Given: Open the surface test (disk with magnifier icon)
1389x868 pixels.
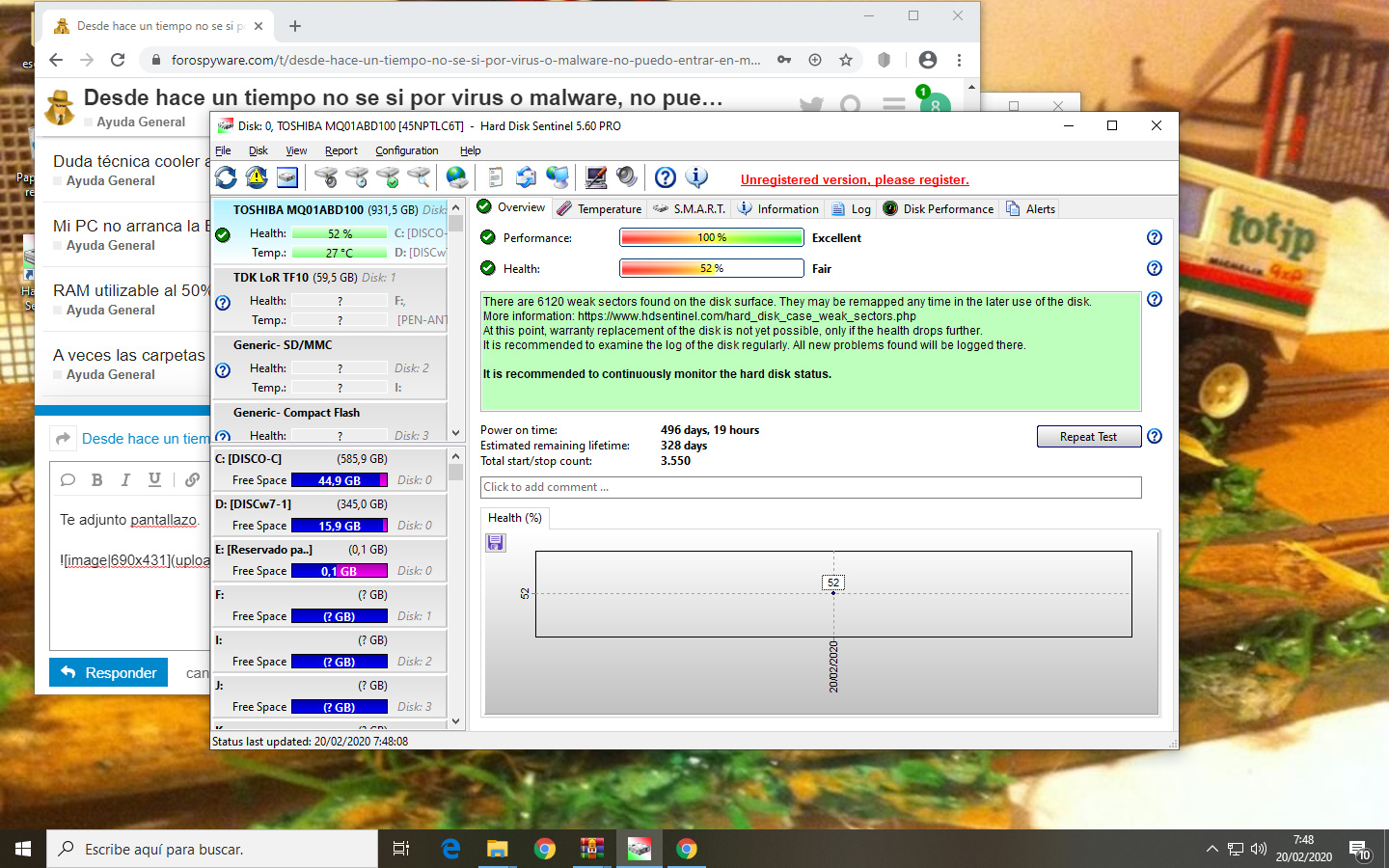Looking at the screenshot, I should [x=419, y=177].
